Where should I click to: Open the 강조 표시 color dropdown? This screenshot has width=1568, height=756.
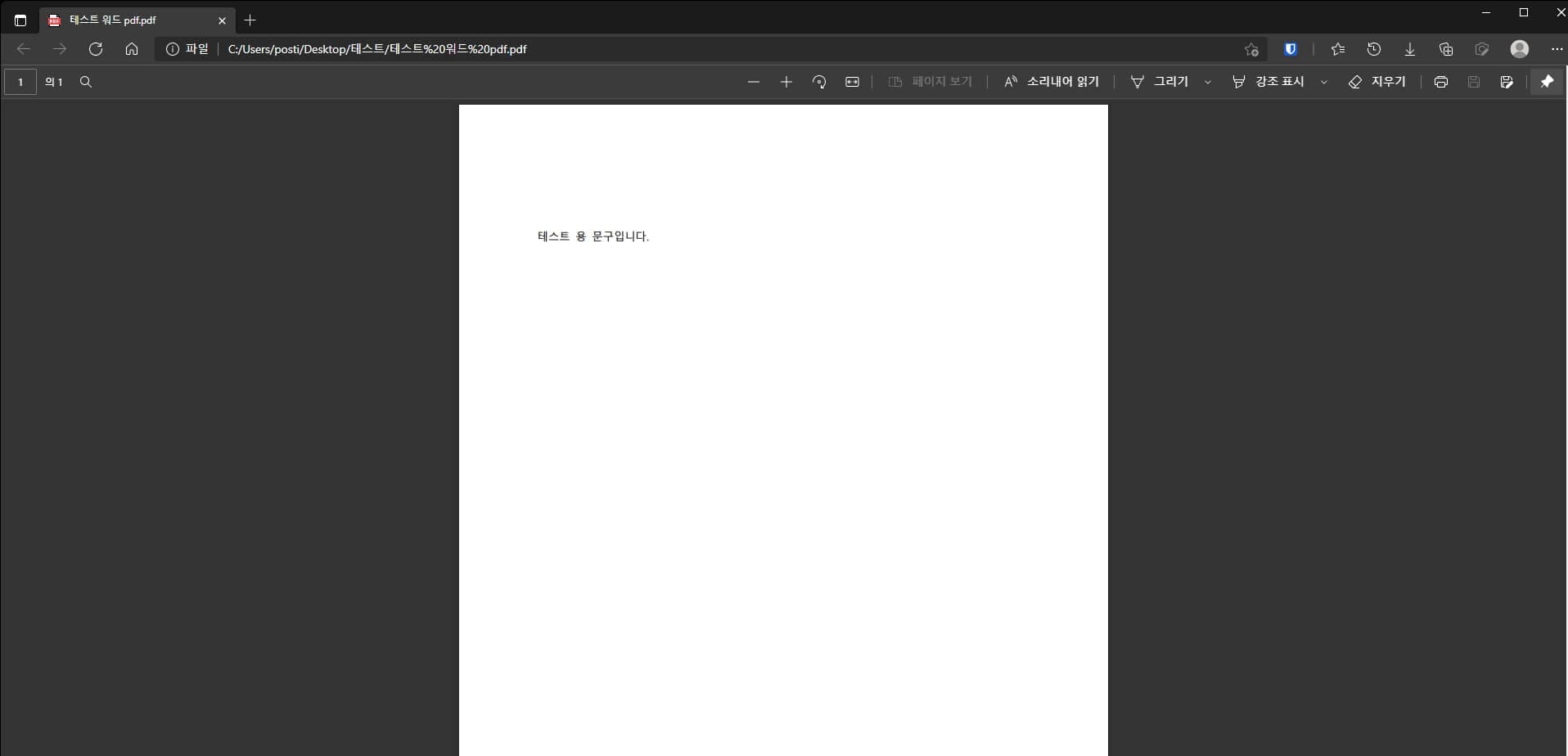tap(1324, 81)
